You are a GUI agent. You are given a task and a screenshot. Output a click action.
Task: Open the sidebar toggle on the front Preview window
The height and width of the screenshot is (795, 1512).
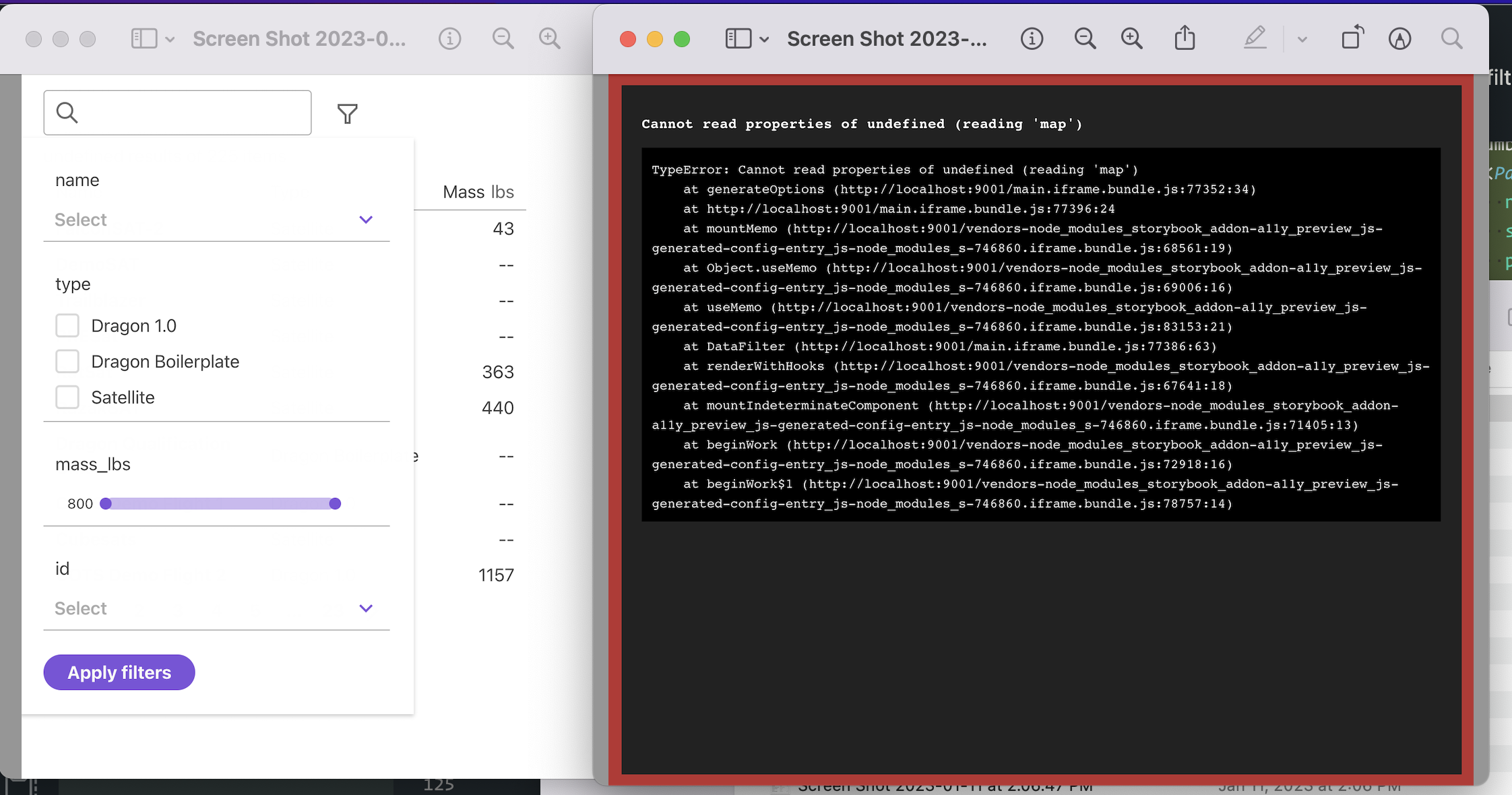point(738,38)
